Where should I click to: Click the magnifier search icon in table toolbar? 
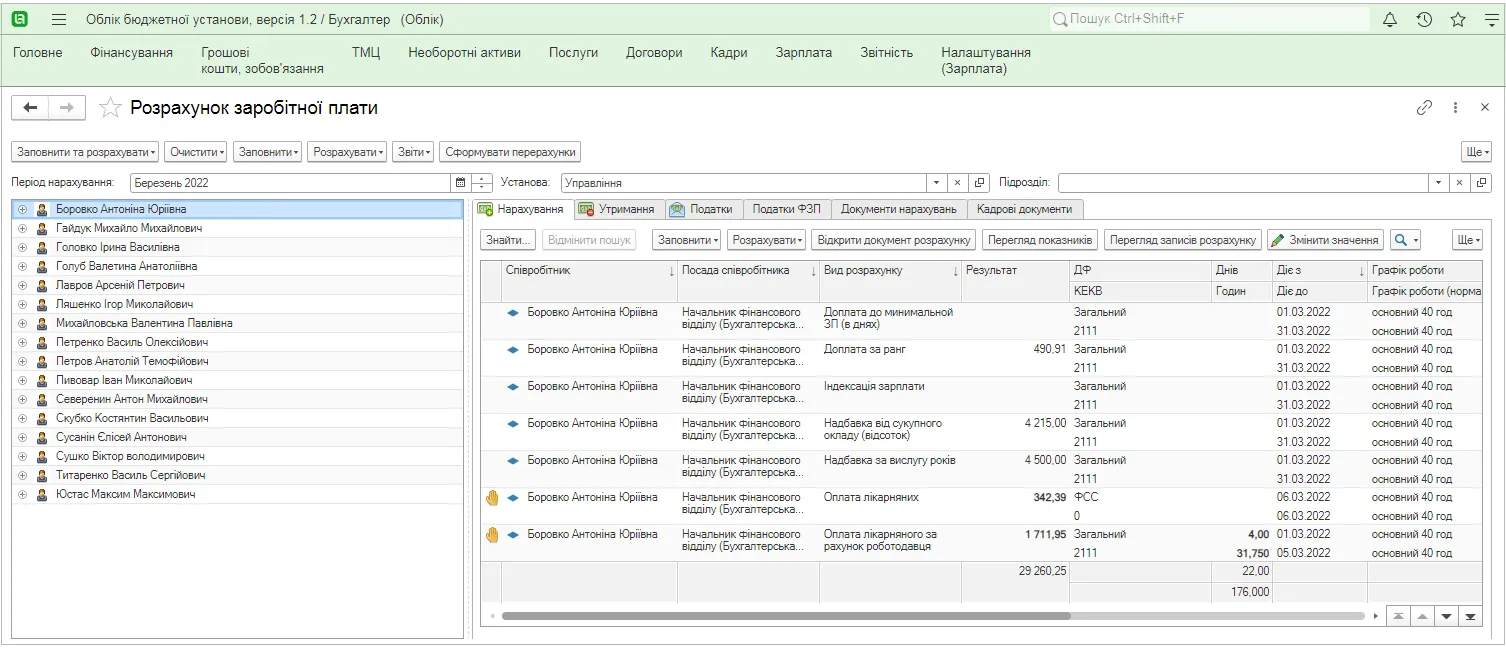[x=1404, y=240]
